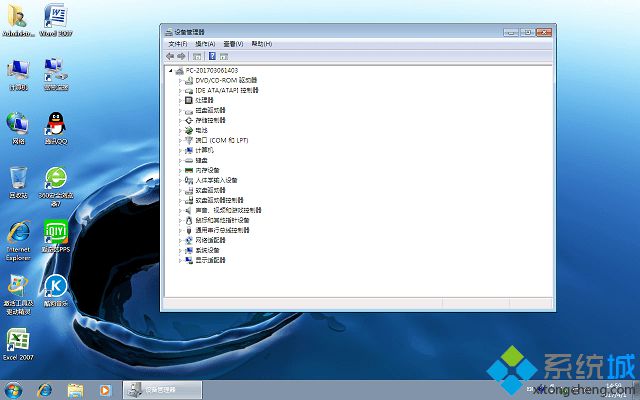
Task: Select the 存储控制器 tree label
Action: point(210,120)
